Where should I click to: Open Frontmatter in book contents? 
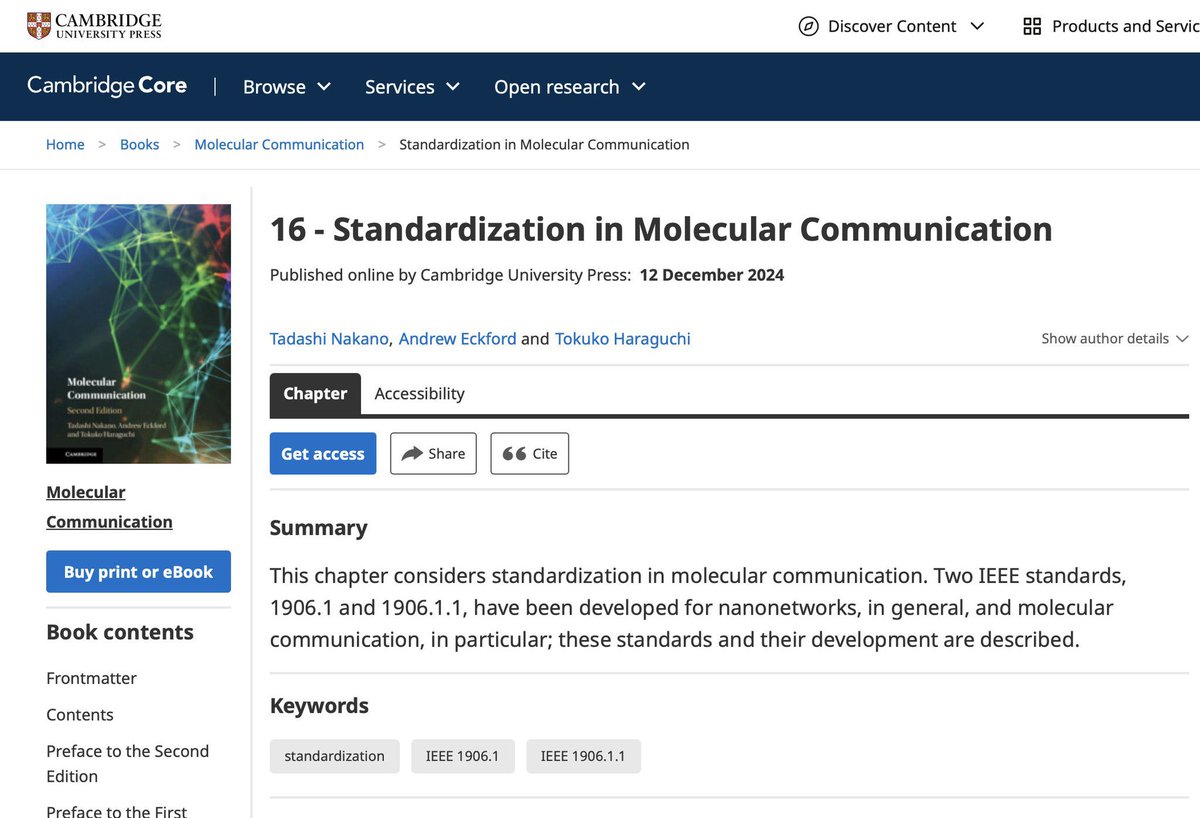[x=91, y=678]
